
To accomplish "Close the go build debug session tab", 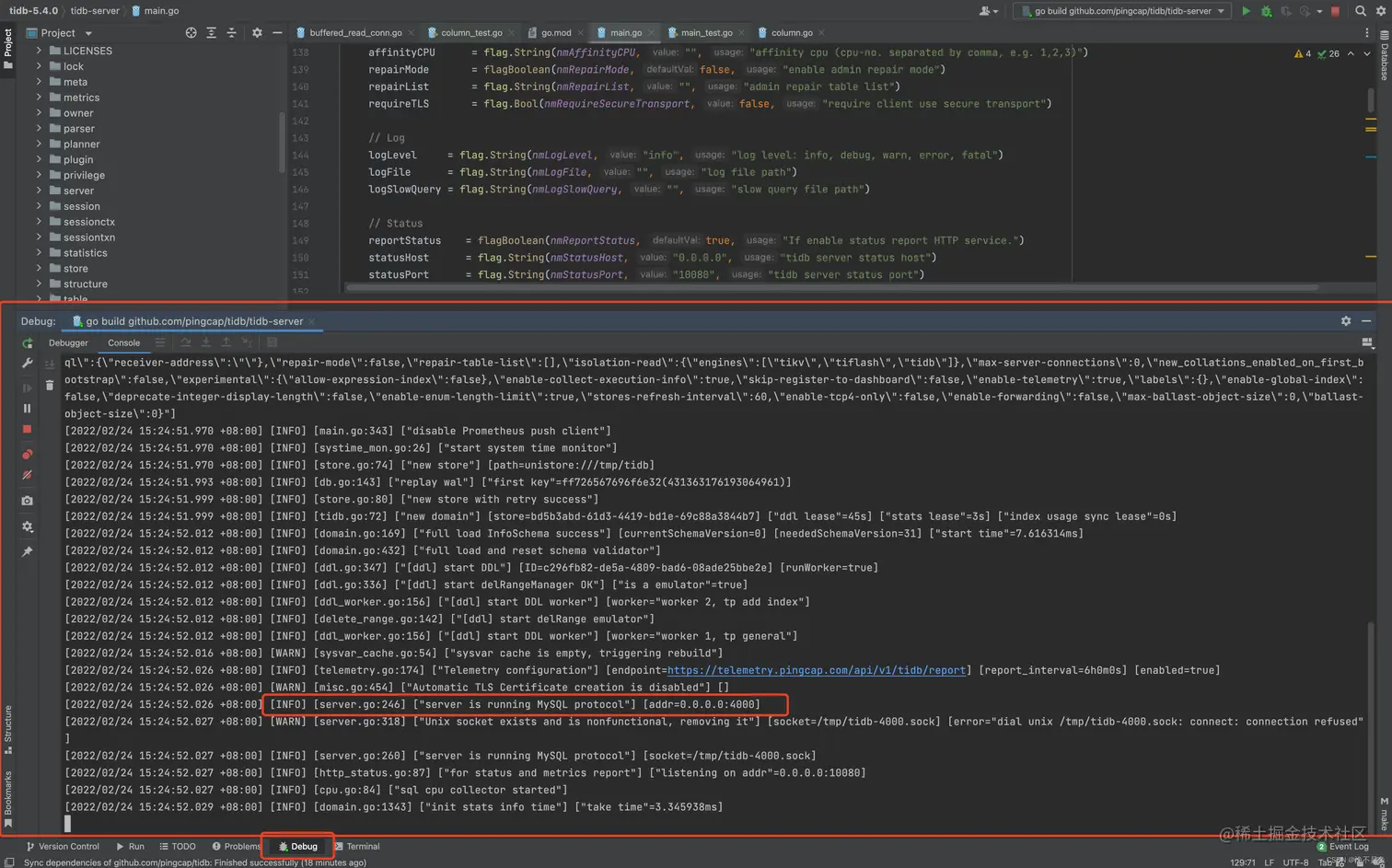I will [312, 321].
